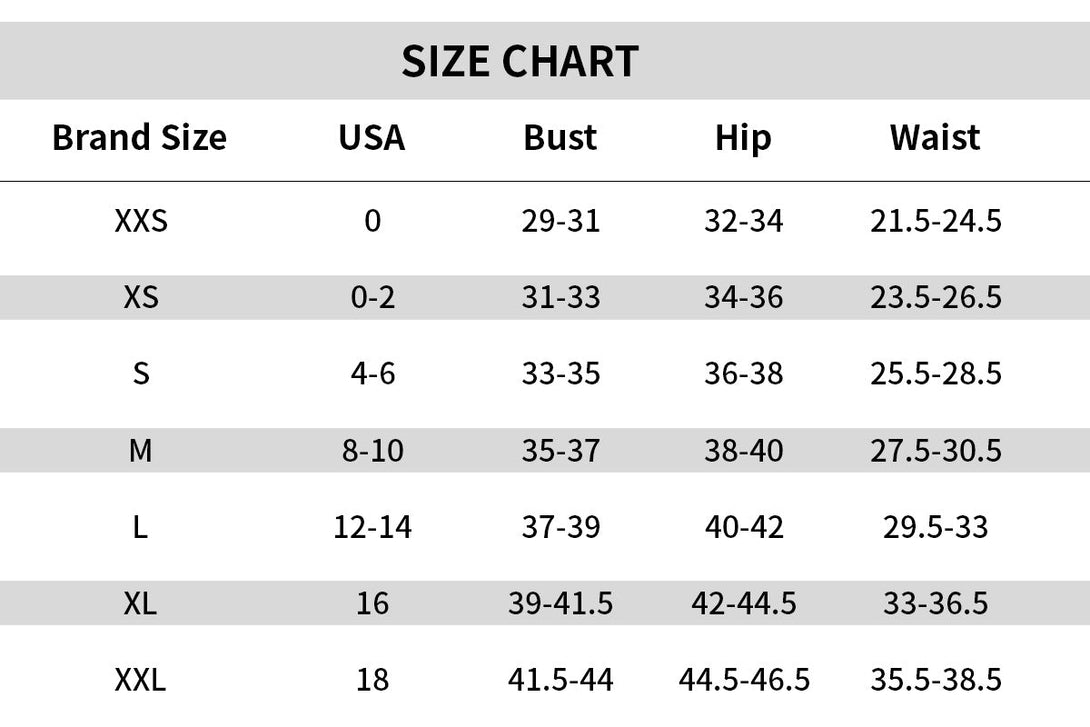Click the L brand size label

tap(140, 527)
